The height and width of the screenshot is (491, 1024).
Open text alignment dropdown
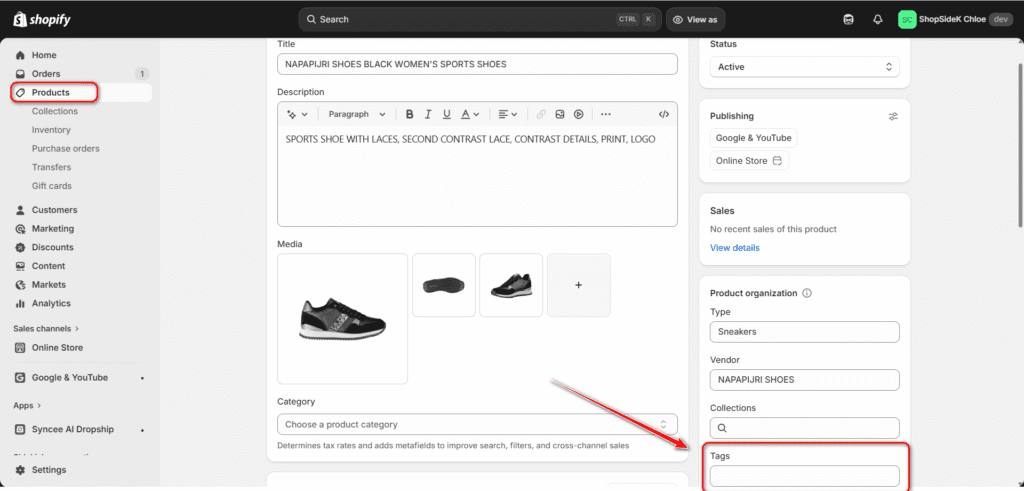click(507, 114)
